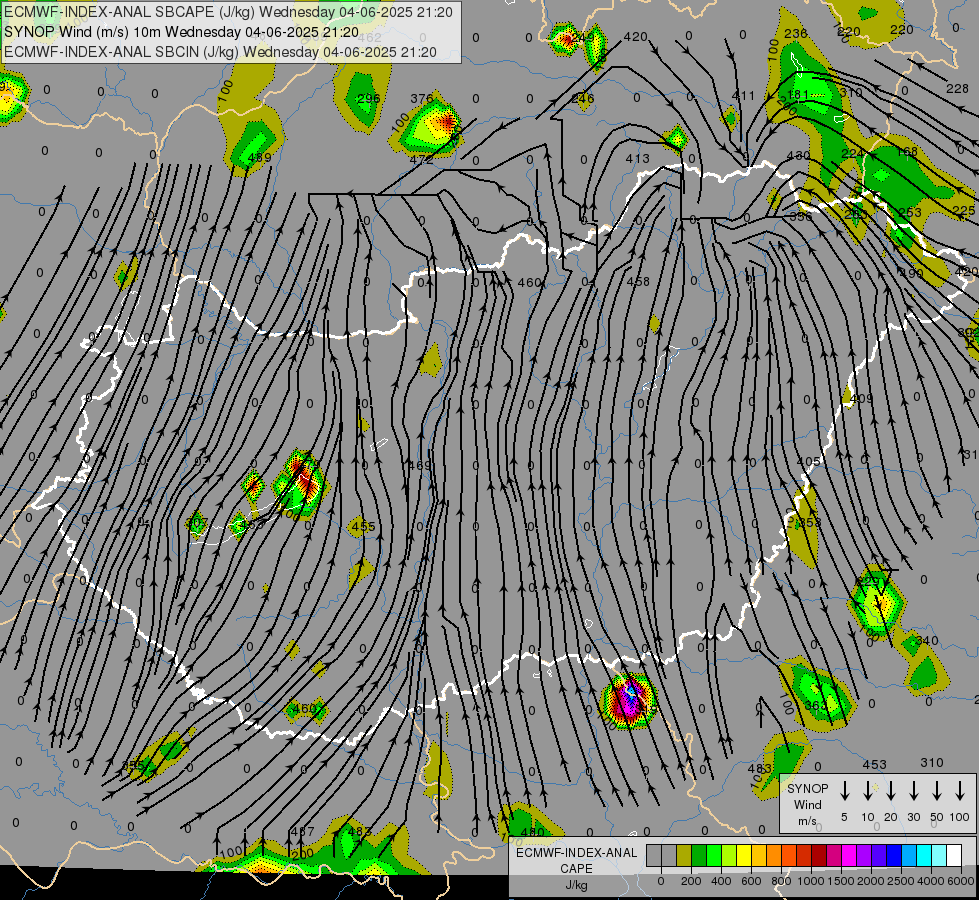Click the SBCAPE title line
Image resolution: width=979 pixels, height=900 pixels.
tap(229, 12)
